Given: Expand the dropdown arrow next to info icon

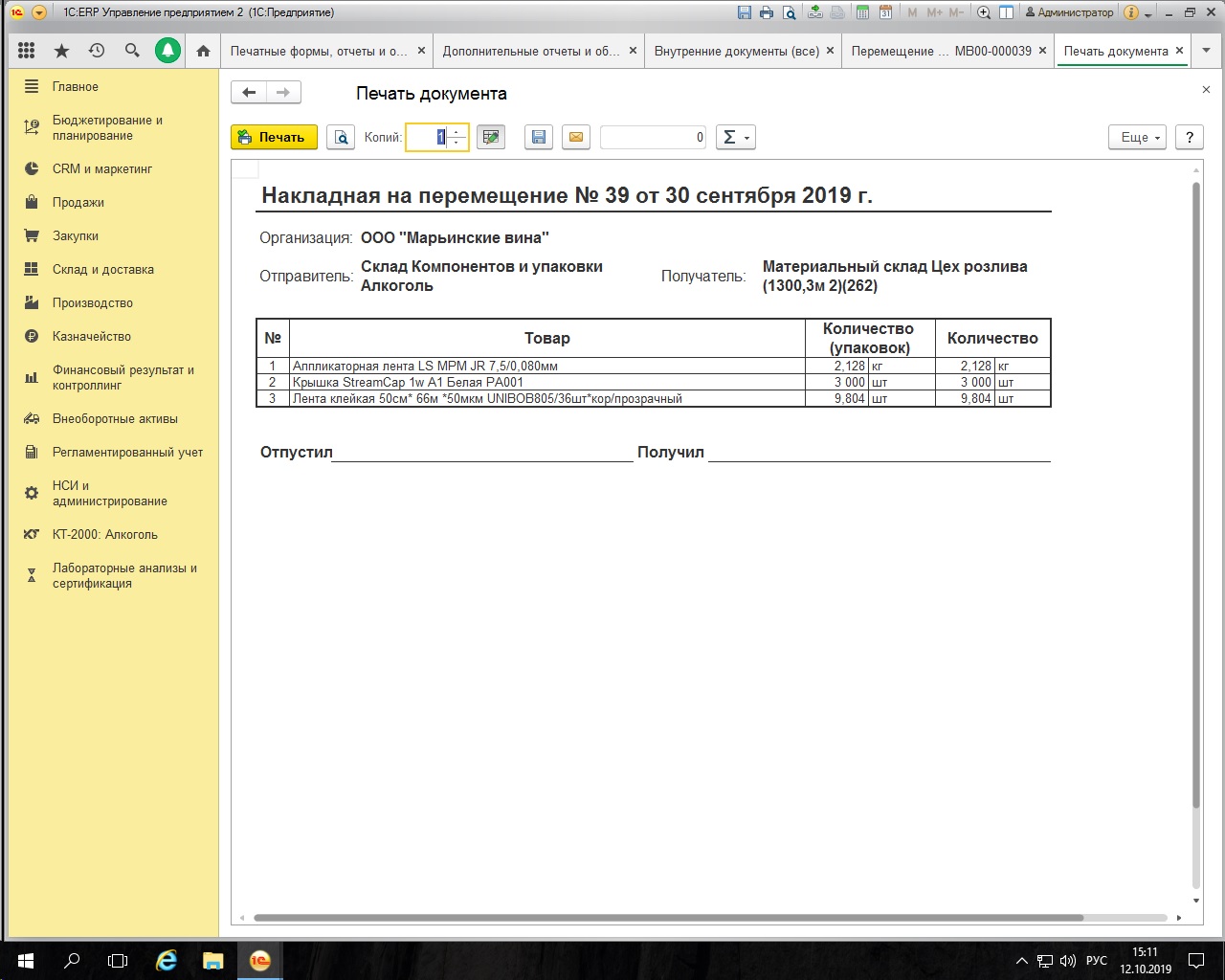Looking at the screenshot, I should coord(1148,13).
